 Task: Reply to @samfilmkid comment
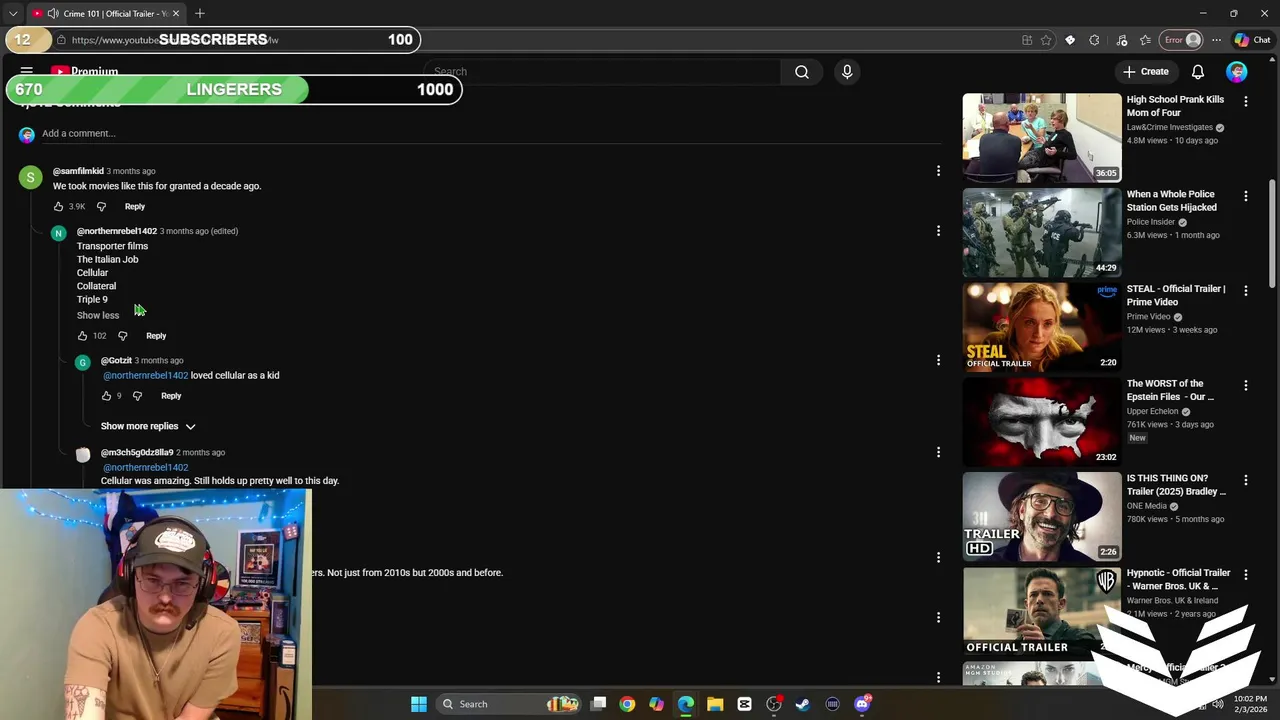[135, 207]
